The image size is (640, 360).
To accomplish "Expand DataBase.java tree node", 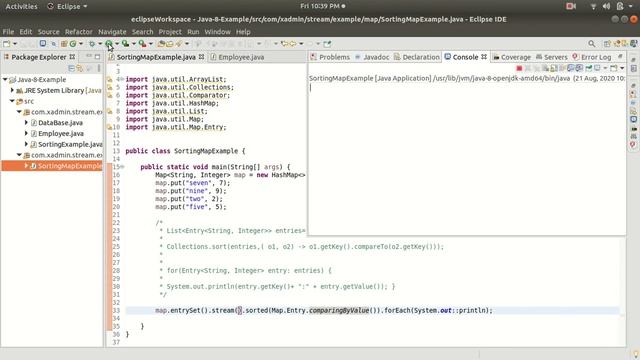I will coord(26,122).
